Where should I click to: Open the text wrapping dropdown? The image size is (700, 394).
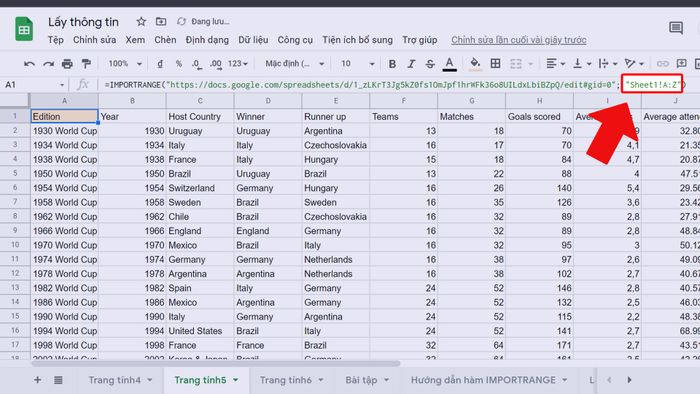point(608,64)
